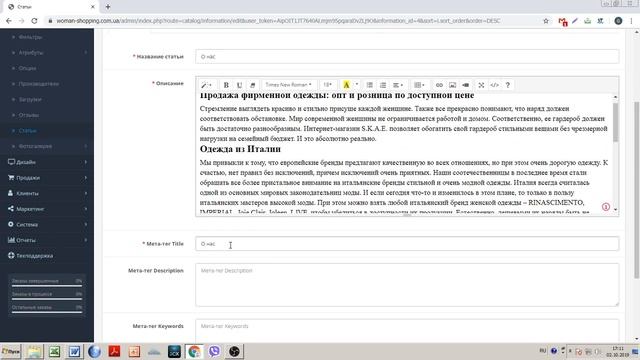640x360 pixels.
Task: Open the table insert dropdown
Action: (419, 85)
